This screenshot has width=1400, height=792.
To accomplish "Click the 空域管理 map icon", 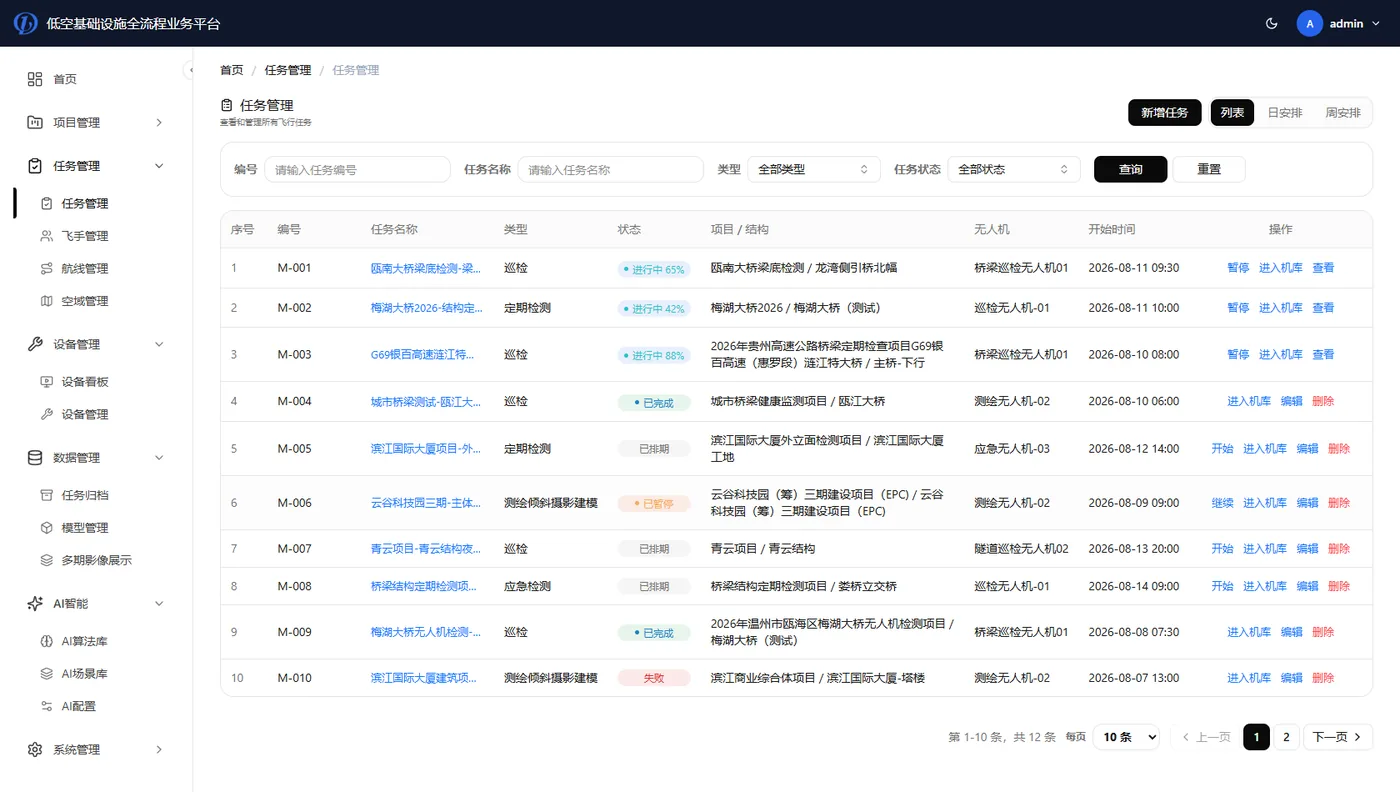I will (46, 301).
